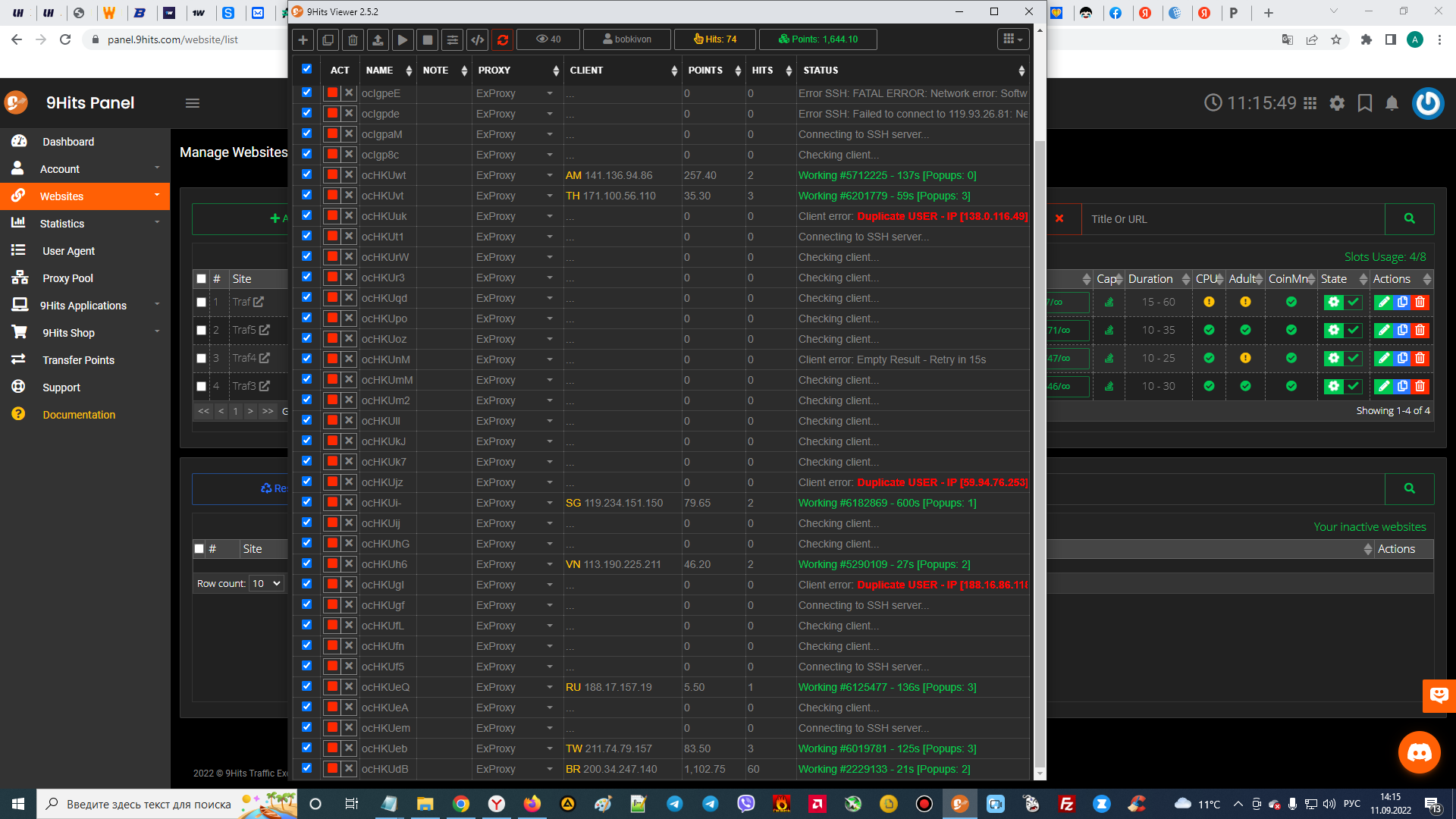Open FileZilla from the Windows taskbar
The height and width of the screenshot is (819, 1456).
pyautogui.click(x=1067, y=804)
